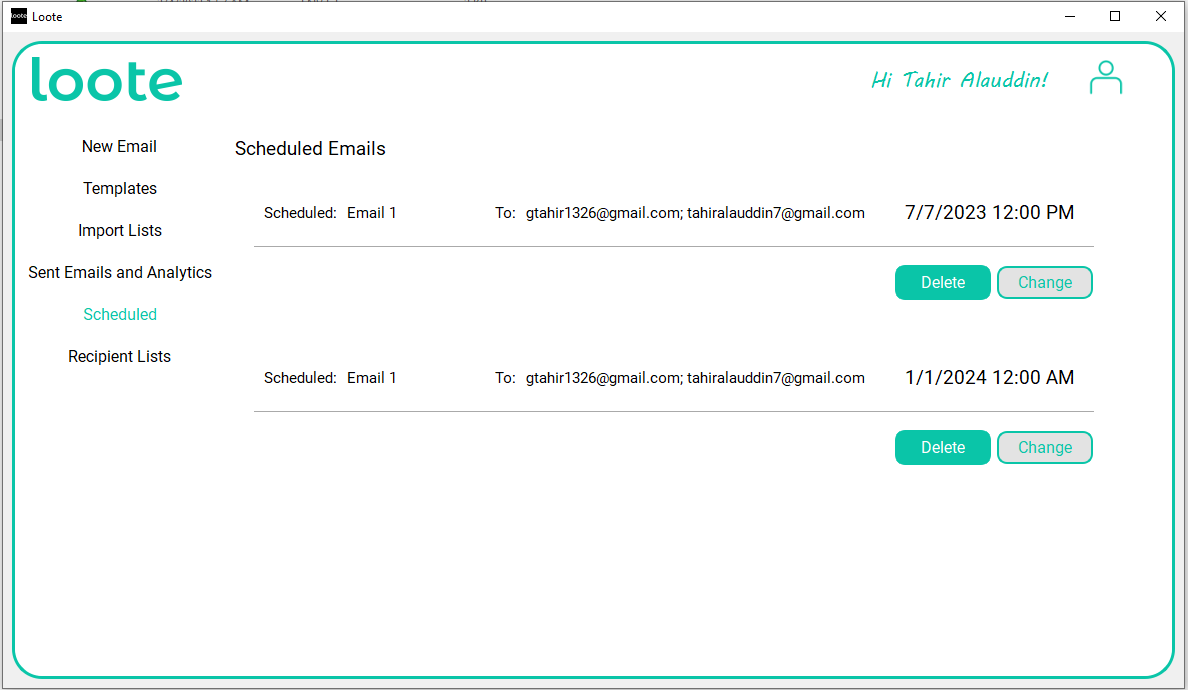Viewport: 1188px width, 690px height.
Task: Delete the email scheduled for 1/1/2024
Action: point(943,448)
